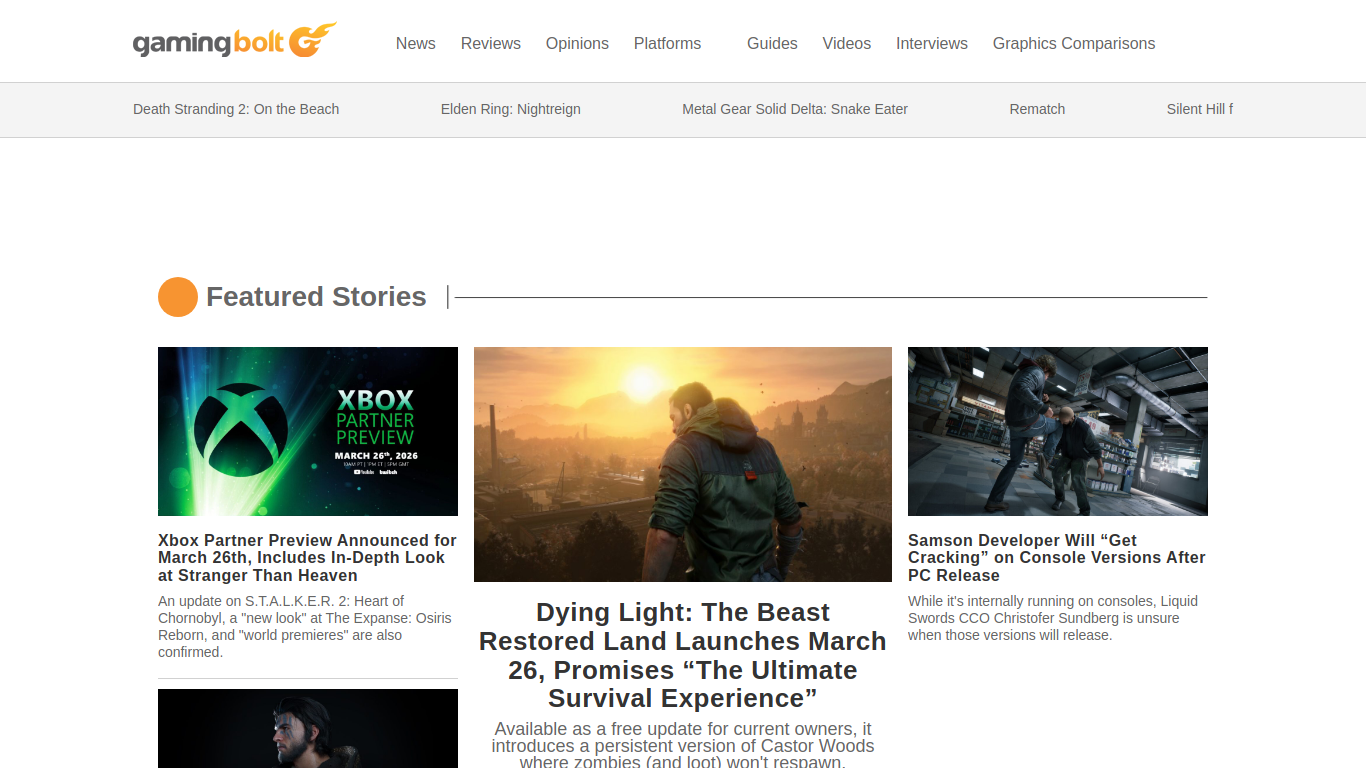
Task: Read Xbox Partner Preview Announced headline
Action: point(308,558)
